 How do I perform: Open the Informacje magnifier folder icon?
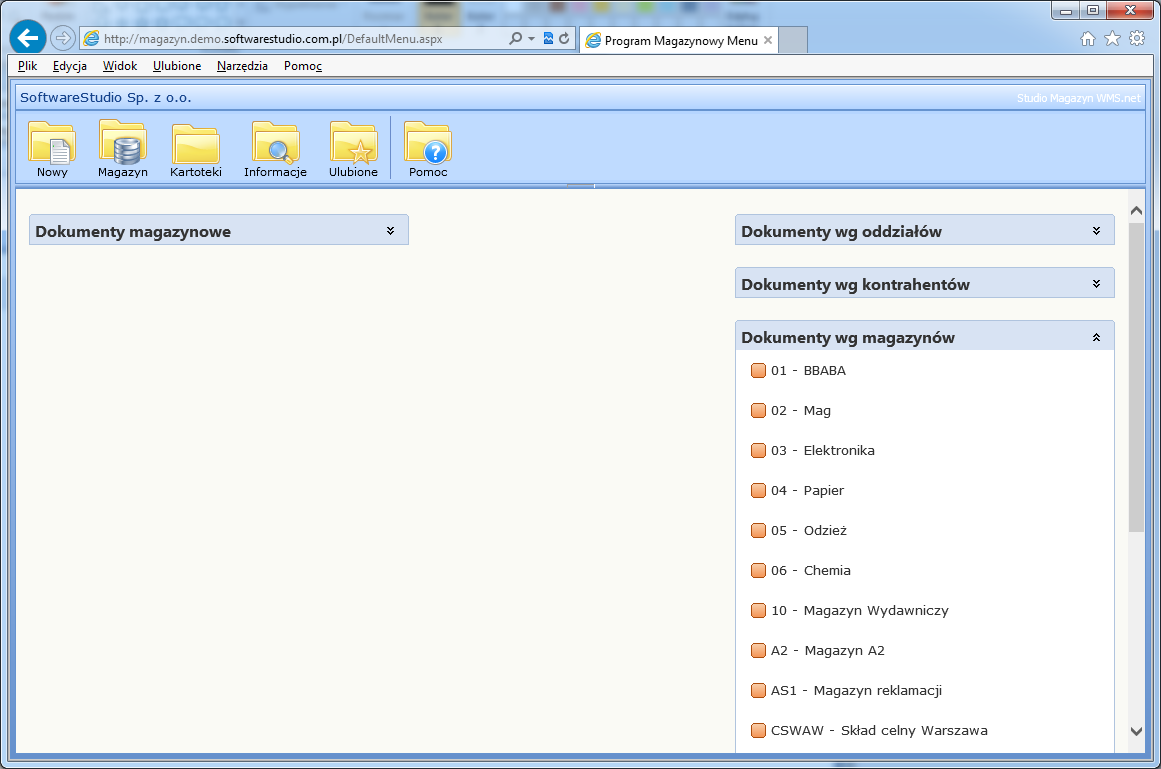click(275, 143)
